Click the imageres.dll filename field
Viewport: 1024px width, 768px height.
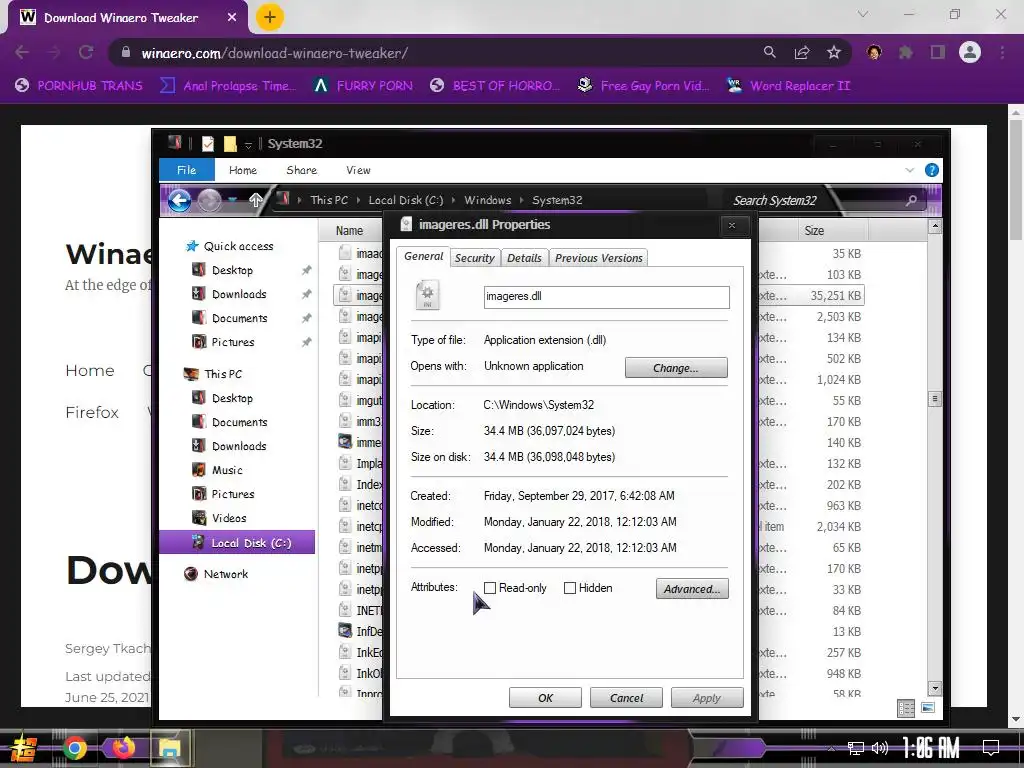click(606, 296)
